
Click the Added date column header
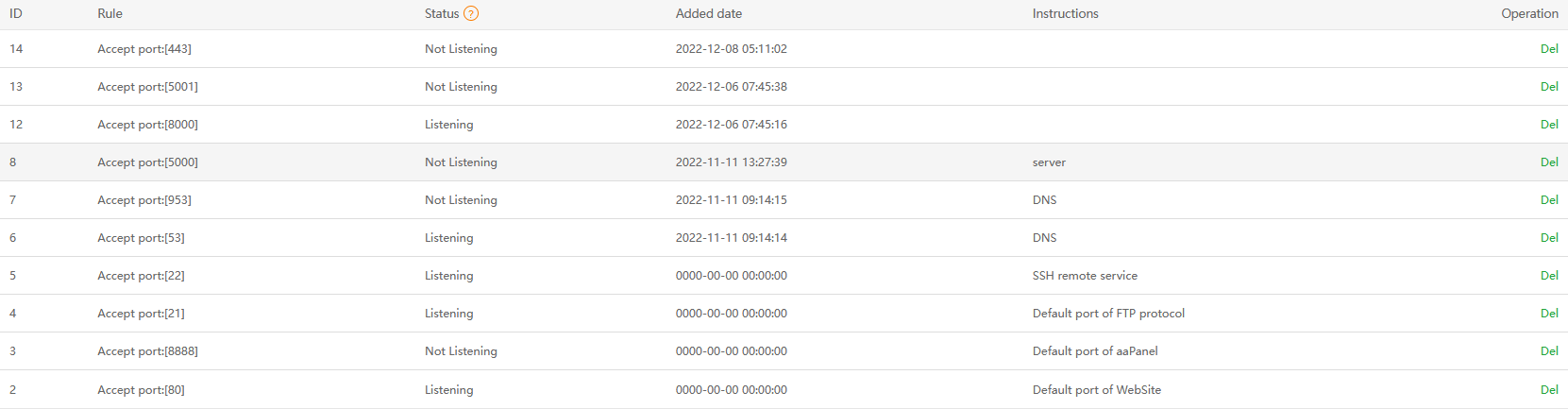click(708, 13)
